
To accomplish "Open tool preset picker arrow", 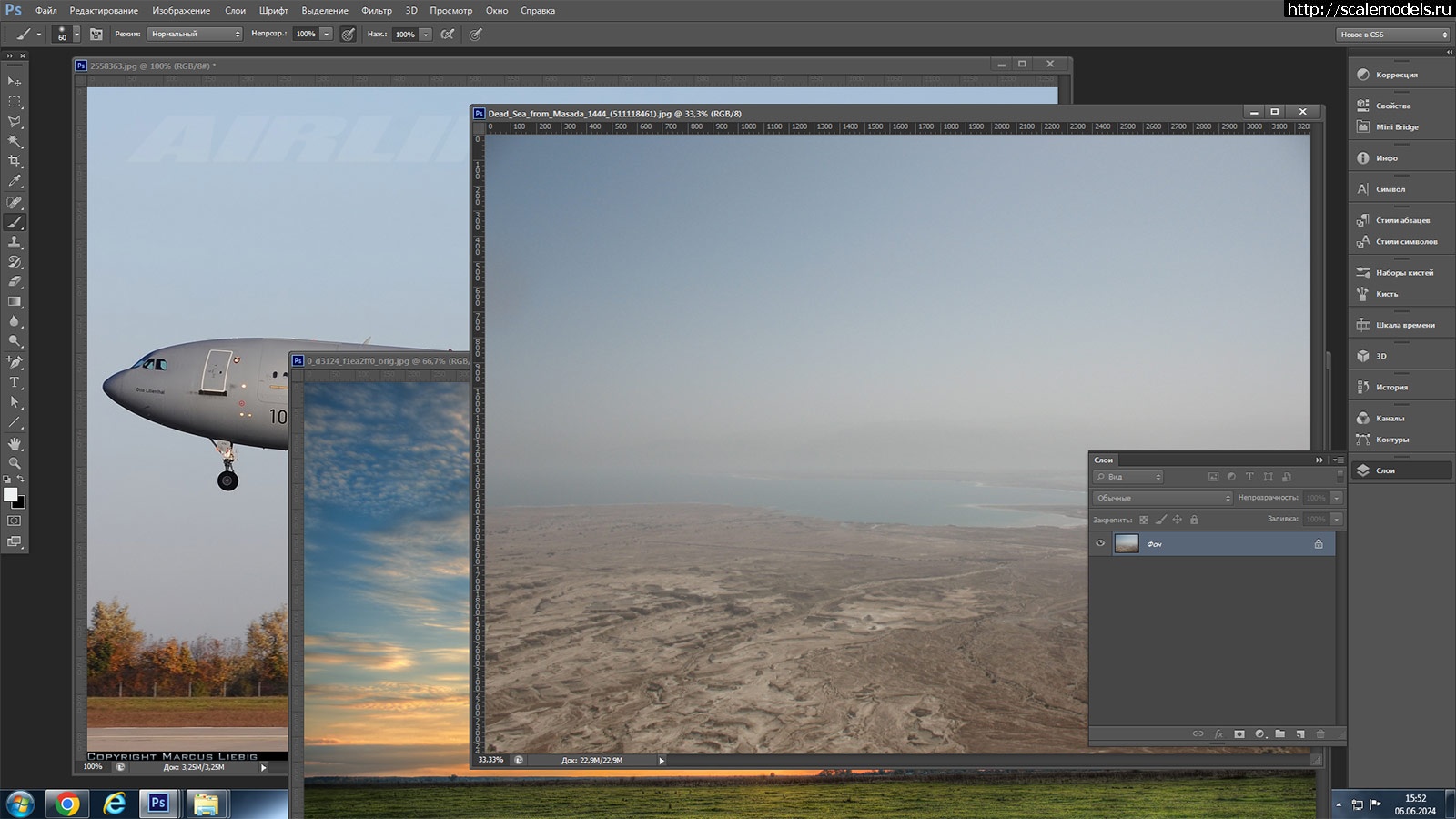I will pos(38,34).
